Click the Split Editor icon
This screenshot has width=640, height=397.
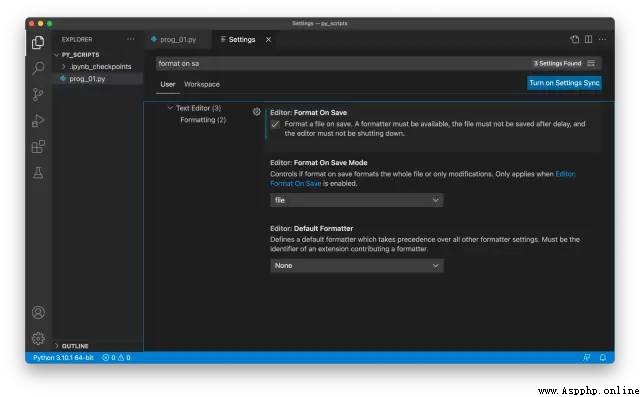(588, 39)
